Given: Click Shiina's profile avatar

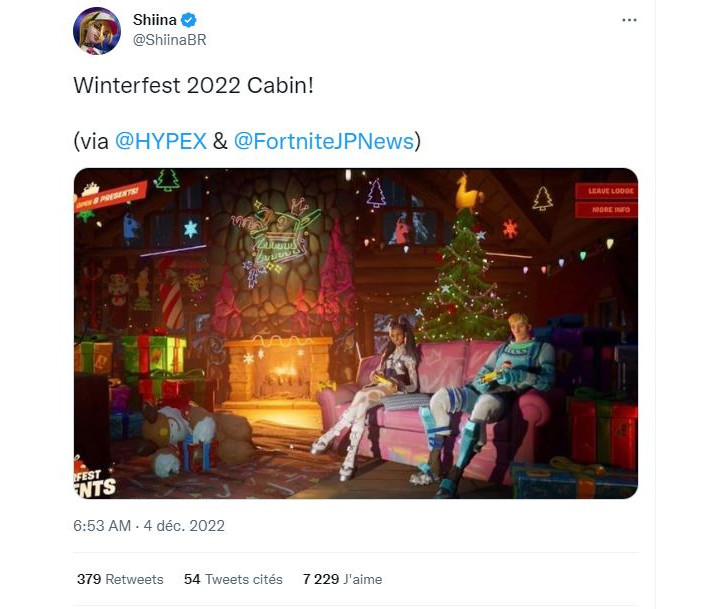Looking at the screenshot, I should click(x=97, y=31).
